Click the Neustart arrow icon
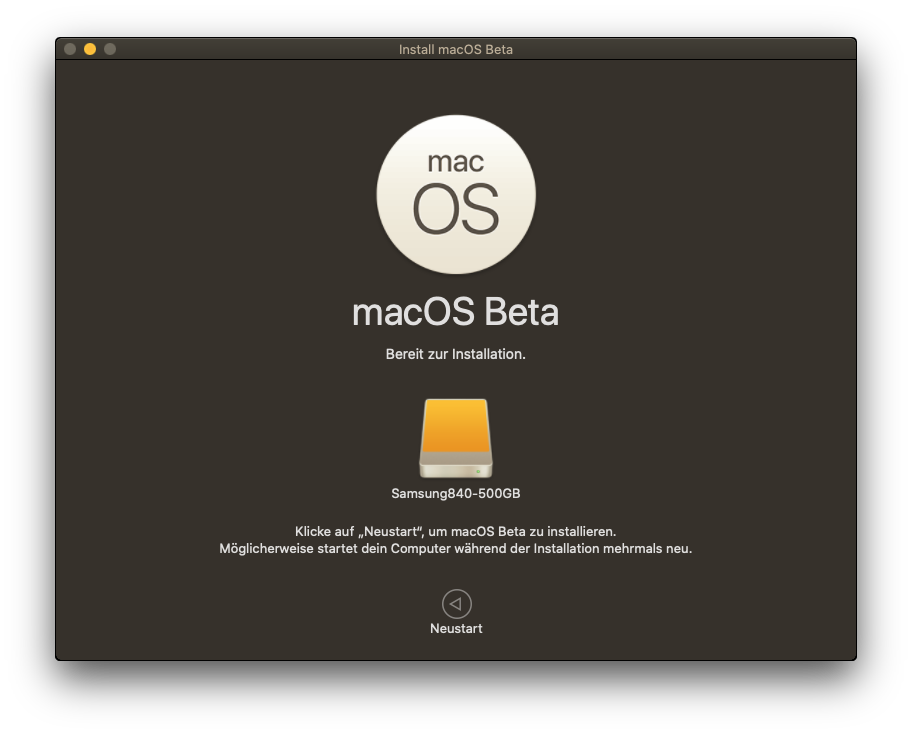The width and height of the screenshot is (912, 734). point(457,604)
